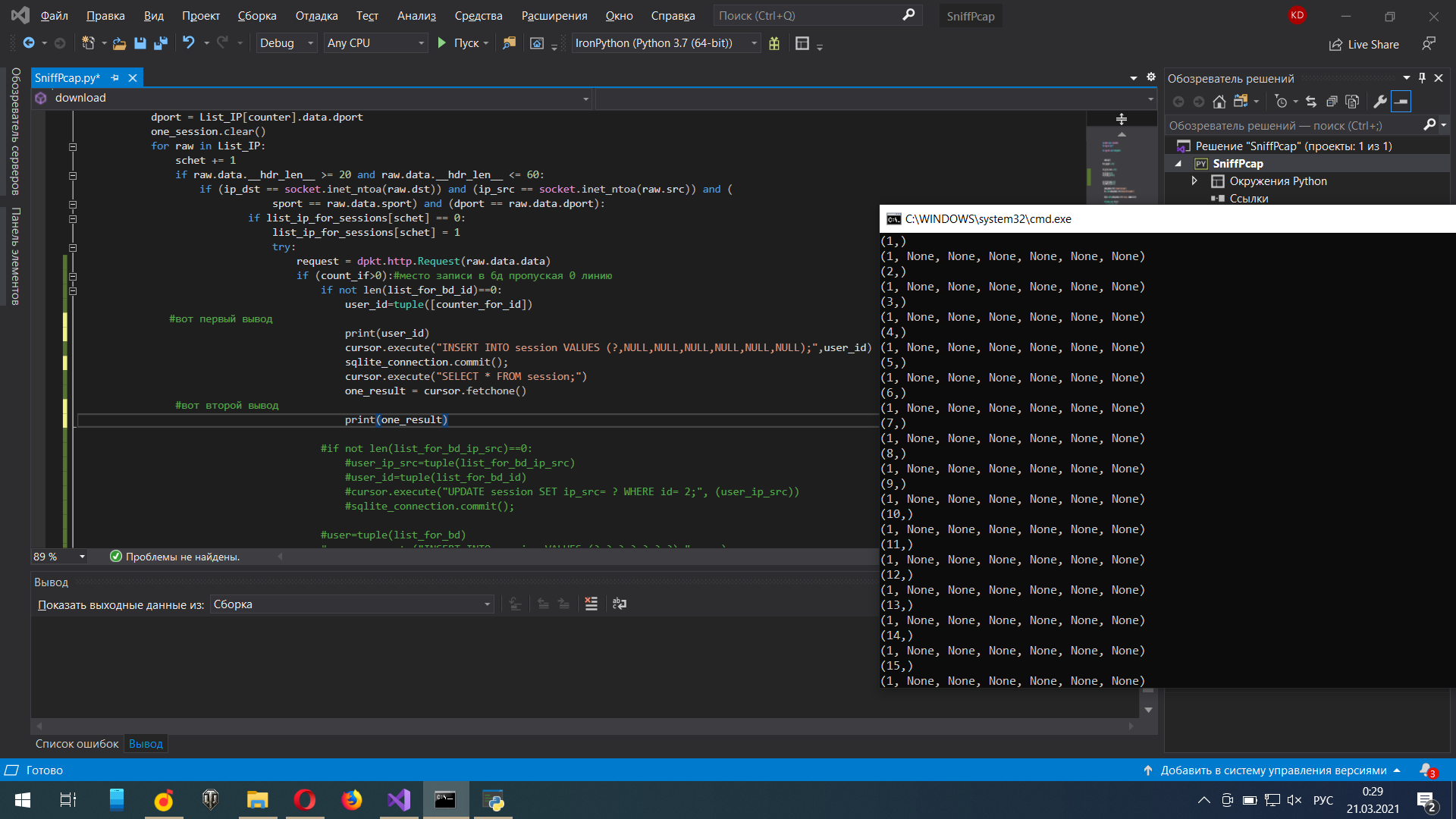1456x819 pixels.
Task: Collapse all items in Solution Explorer
Action: (1332, 102)
